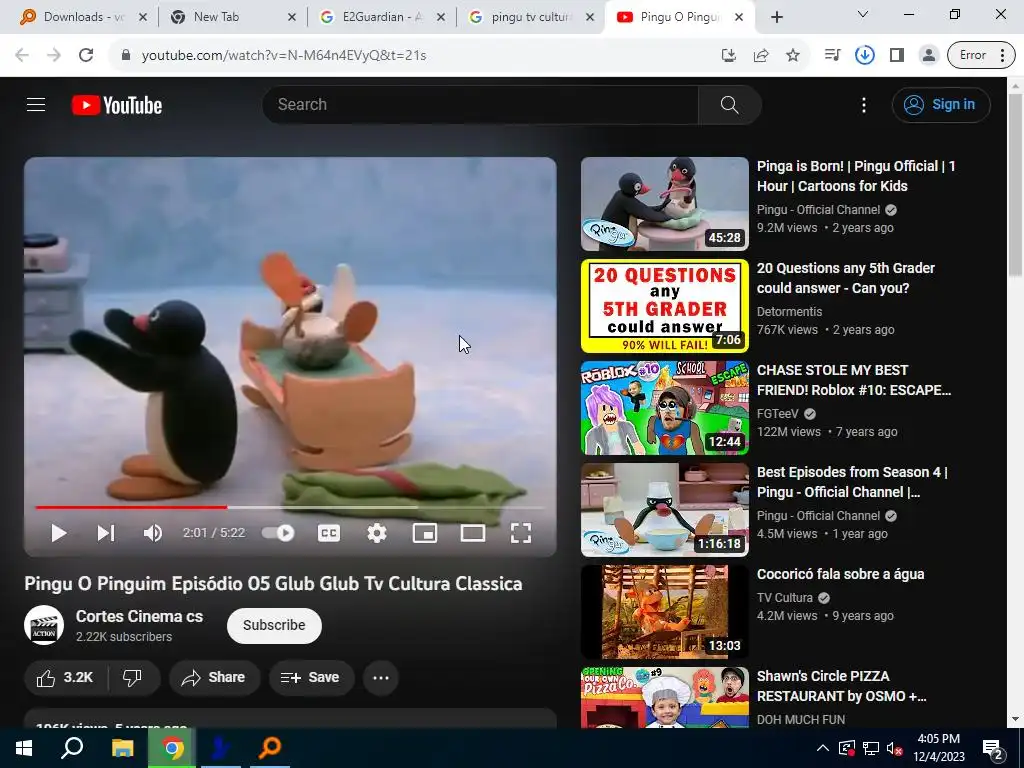1024x768 pixels.
Task: Toggle closed captions CC
Action: pos(328,533)
